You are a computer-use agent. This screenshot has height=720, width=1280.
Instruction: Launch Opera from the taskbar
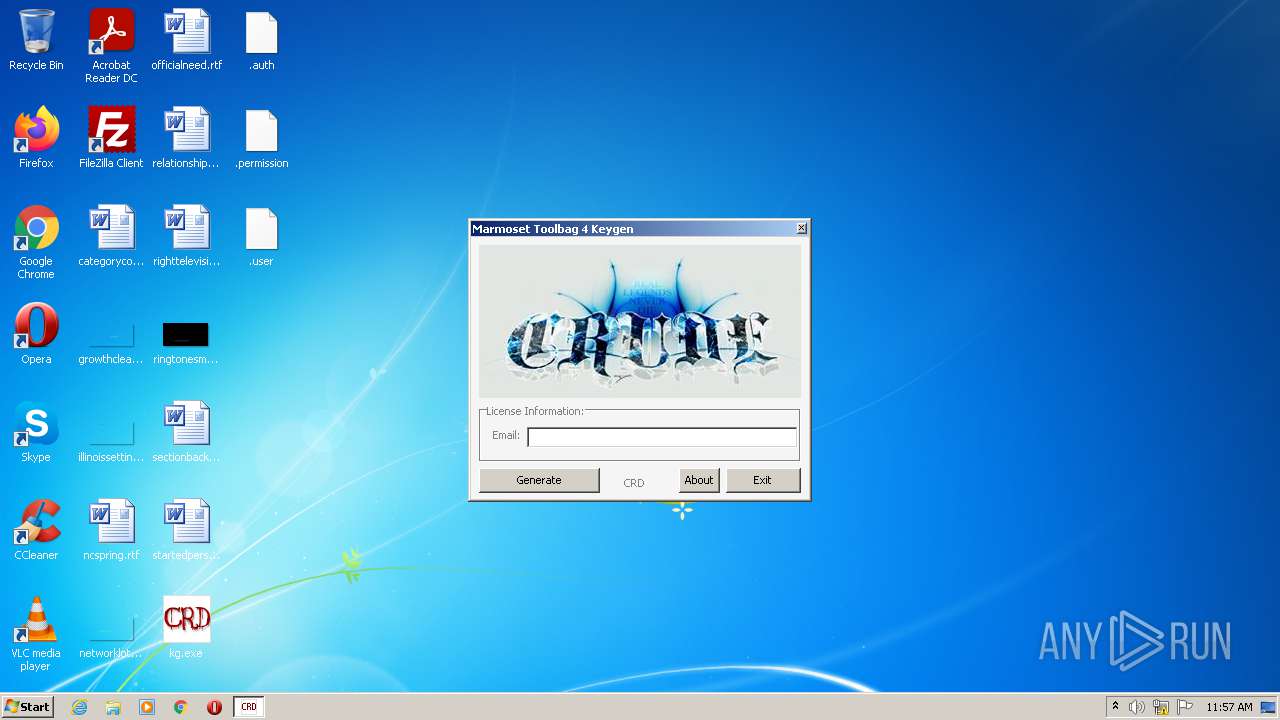214,707
